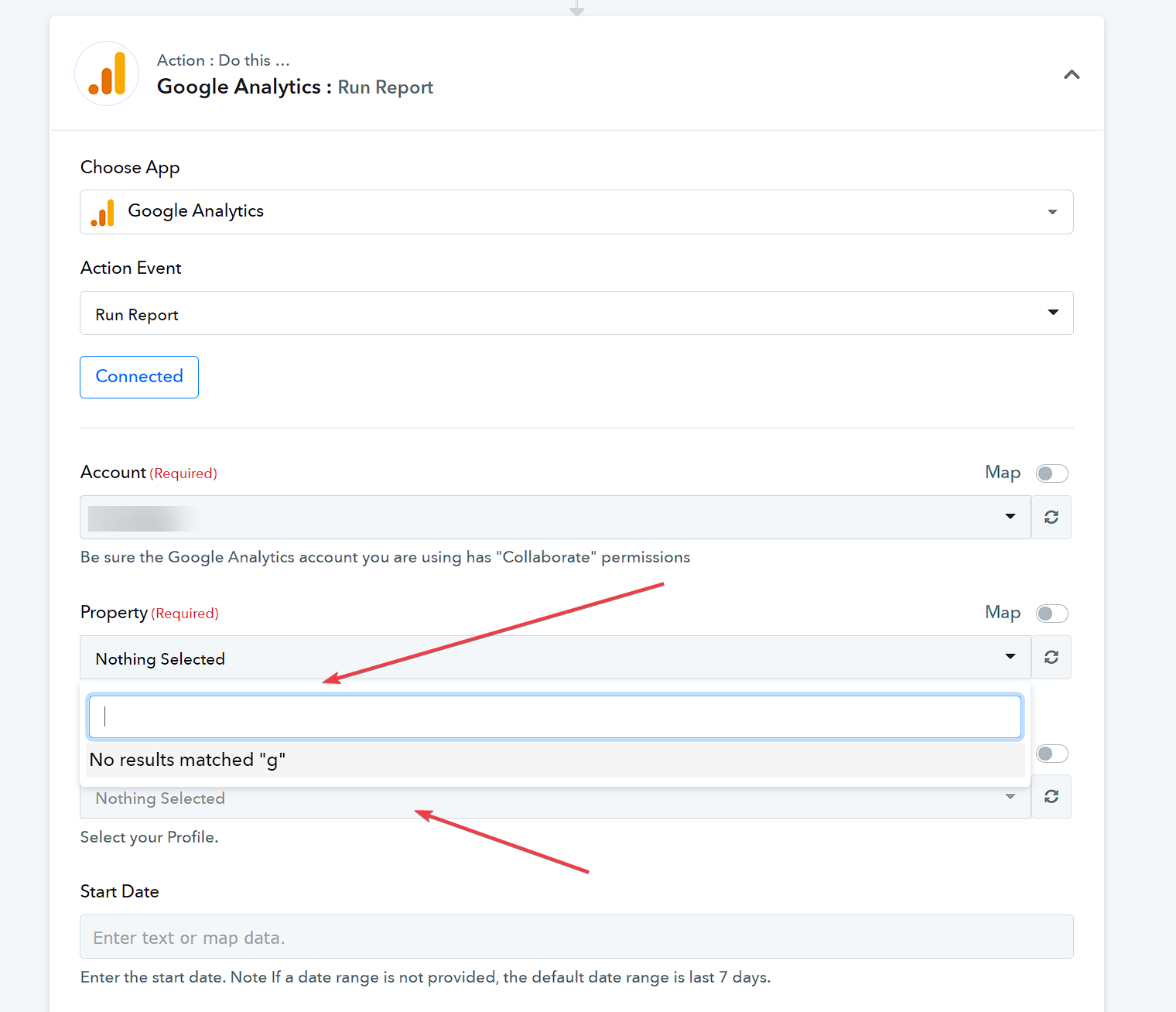Screen dimensions: 1176x1012
Task: Open the Action Event dropdown
Action: pyautogui.click(x=576, y=313)
